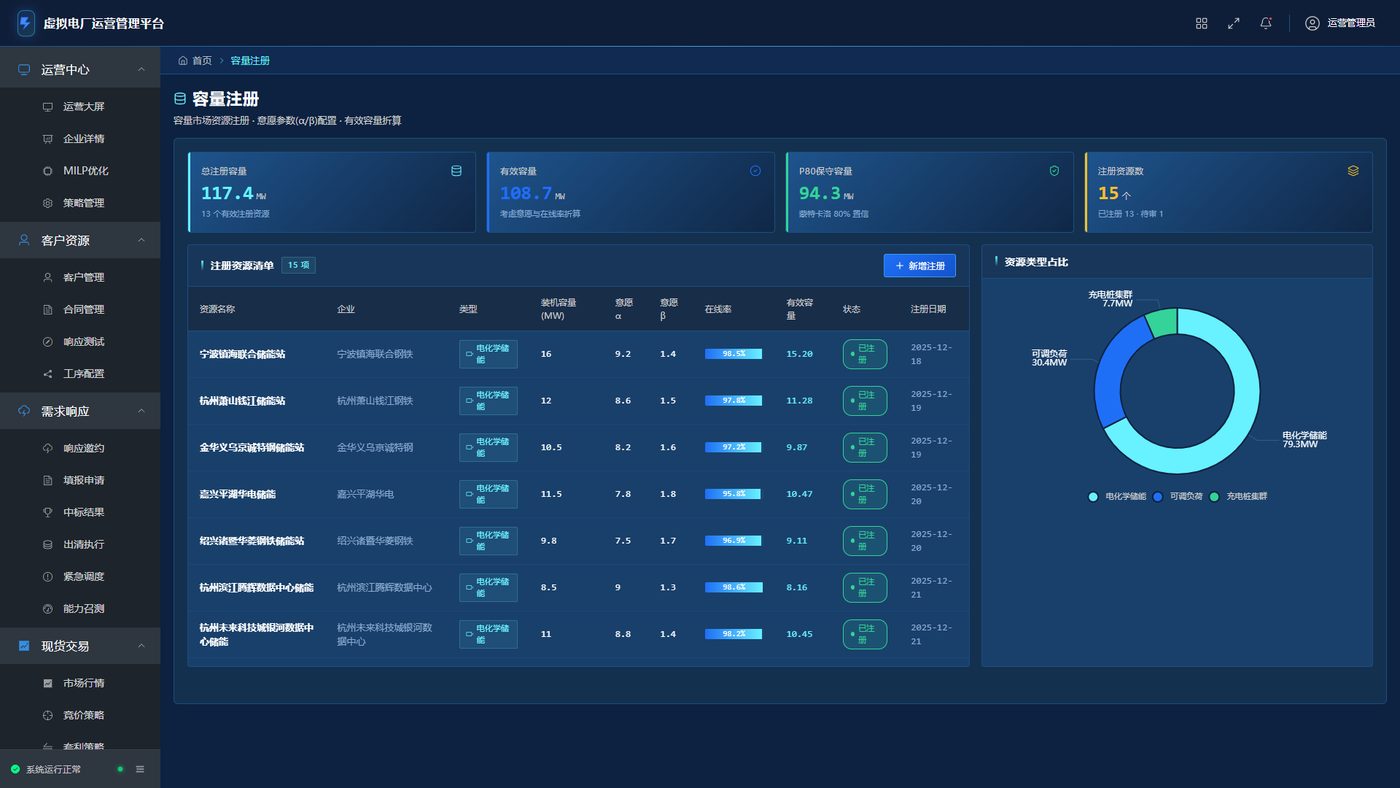Click the 电化学储能 type tag for 嘉兴平湖华电储能
Viewport: 1400px width, 788px height.
pyautogui.click(x=488, y=494)
